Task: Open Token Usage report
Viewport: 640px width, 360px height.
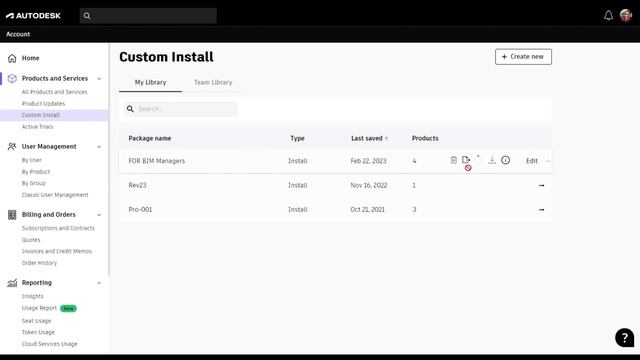Action: 38,332
